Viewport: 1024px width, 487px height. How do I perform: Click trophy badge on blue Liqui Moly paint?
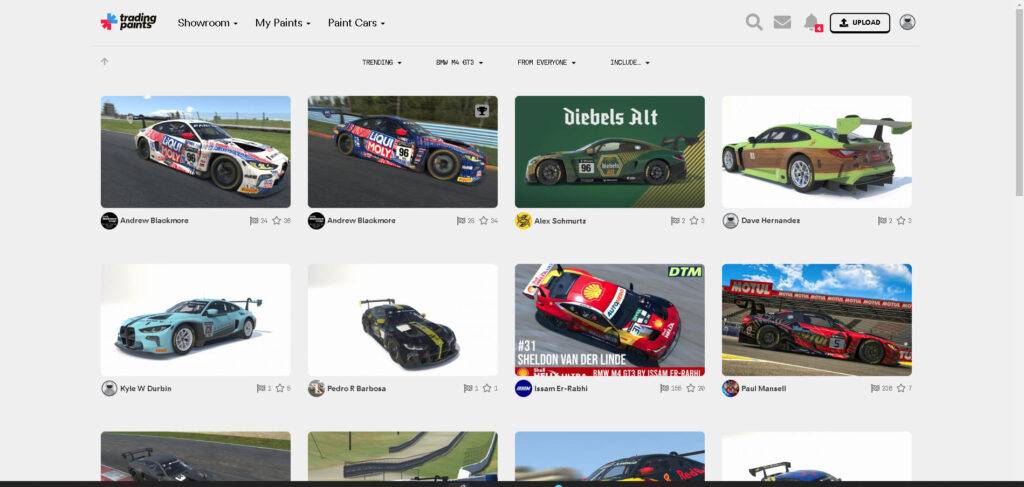[482, 111]
